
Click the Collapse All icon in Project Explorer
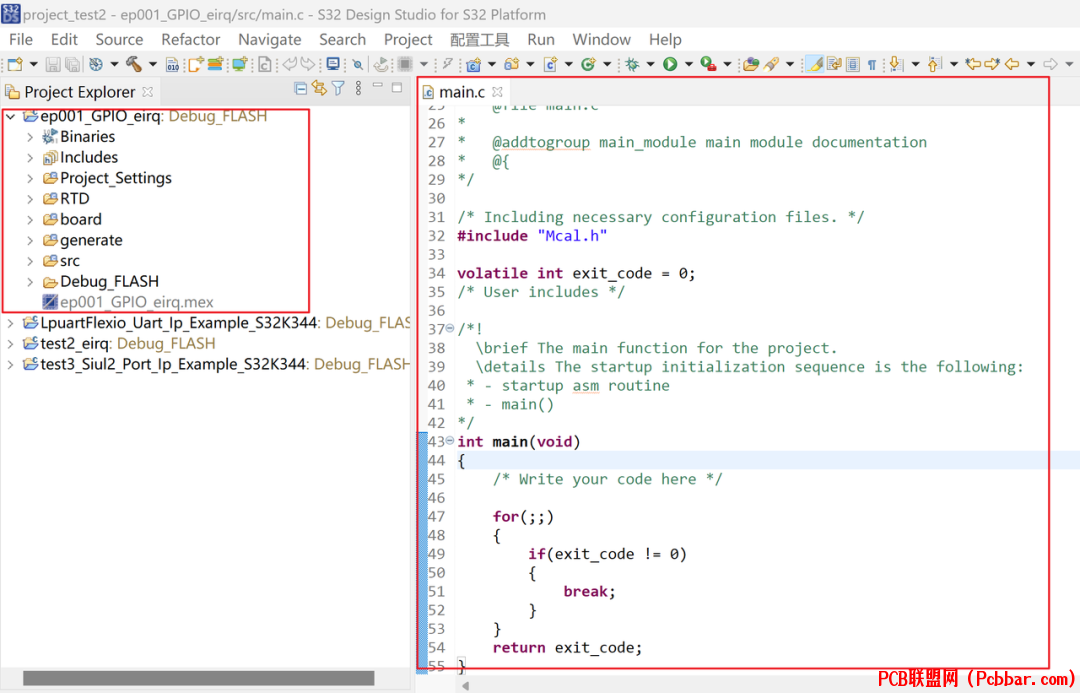click(300, 88)
